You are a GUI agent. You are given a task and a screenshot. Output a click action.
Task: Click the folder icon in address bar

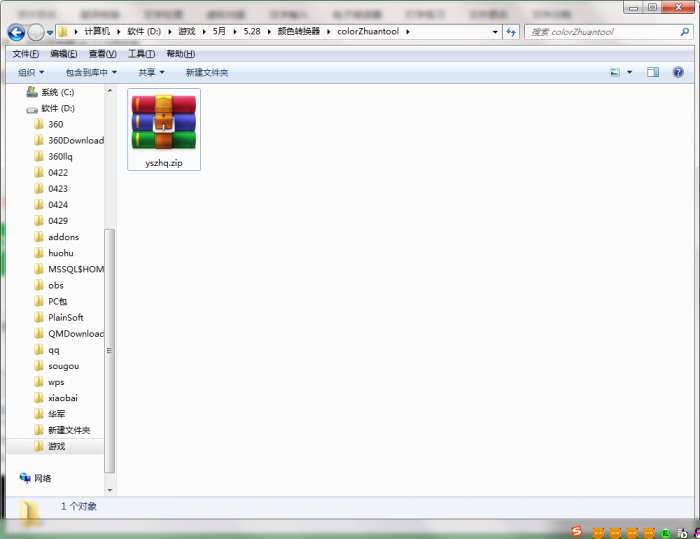[x=63, y=32]
